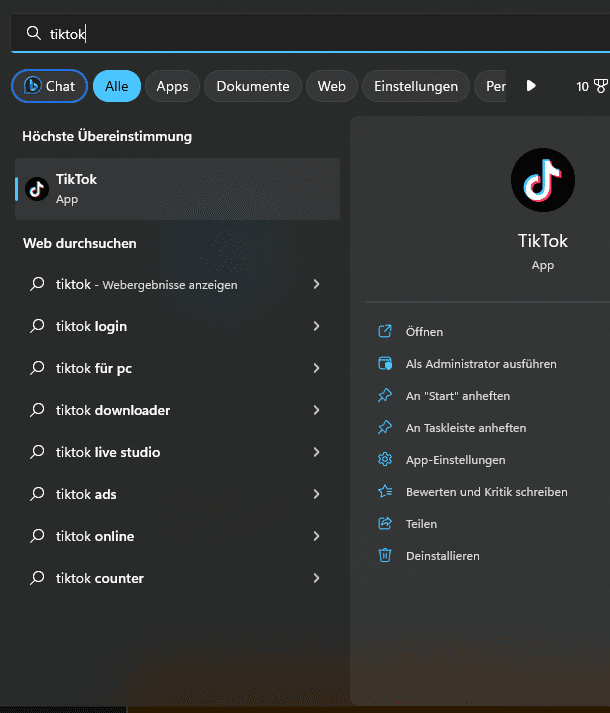Click the search icon beside tiktok counter
Screen dimensions: 610x713
(37, 578)
